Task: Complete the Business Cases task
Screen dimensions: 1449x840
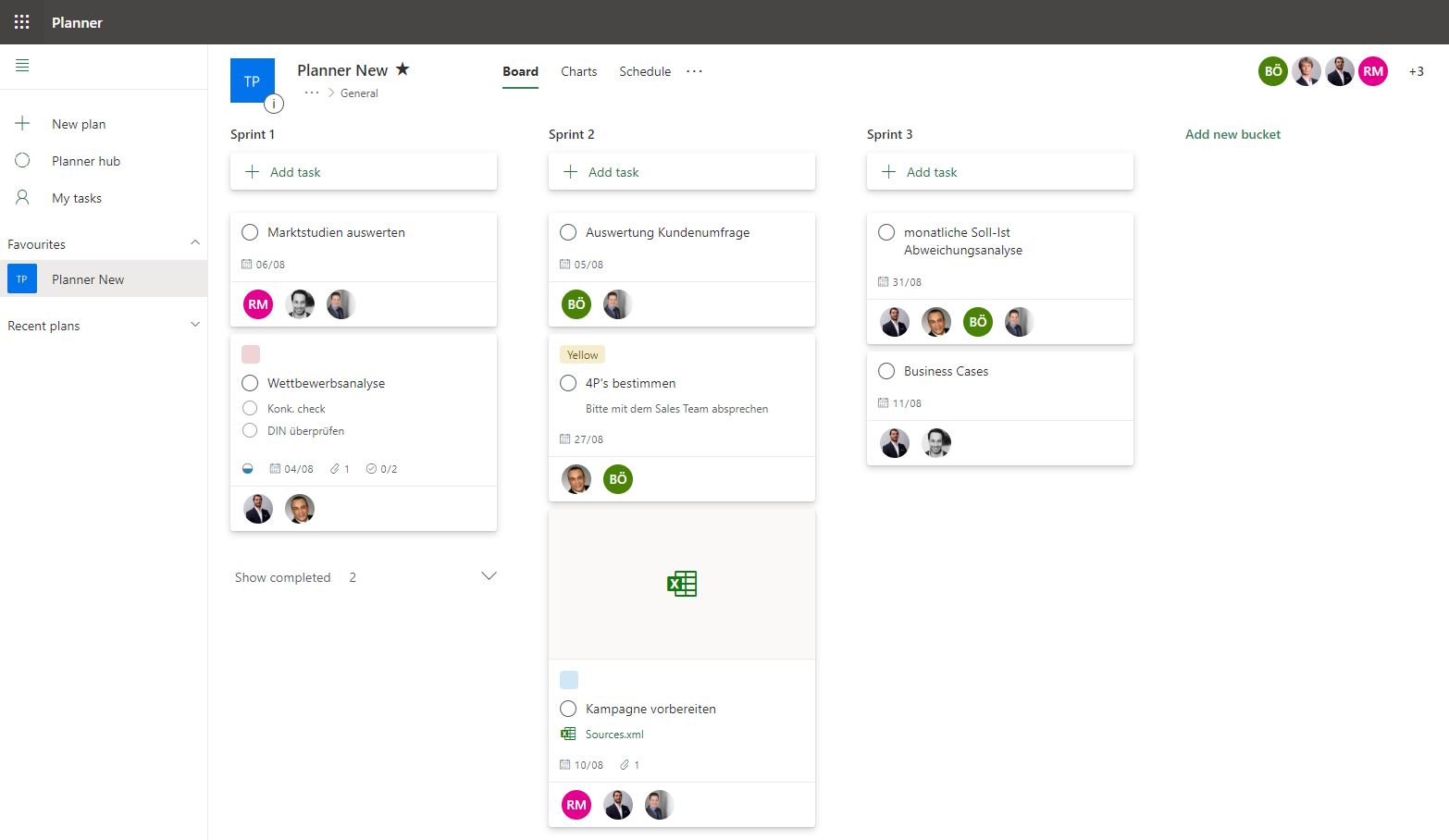Action: click(885, 371)
